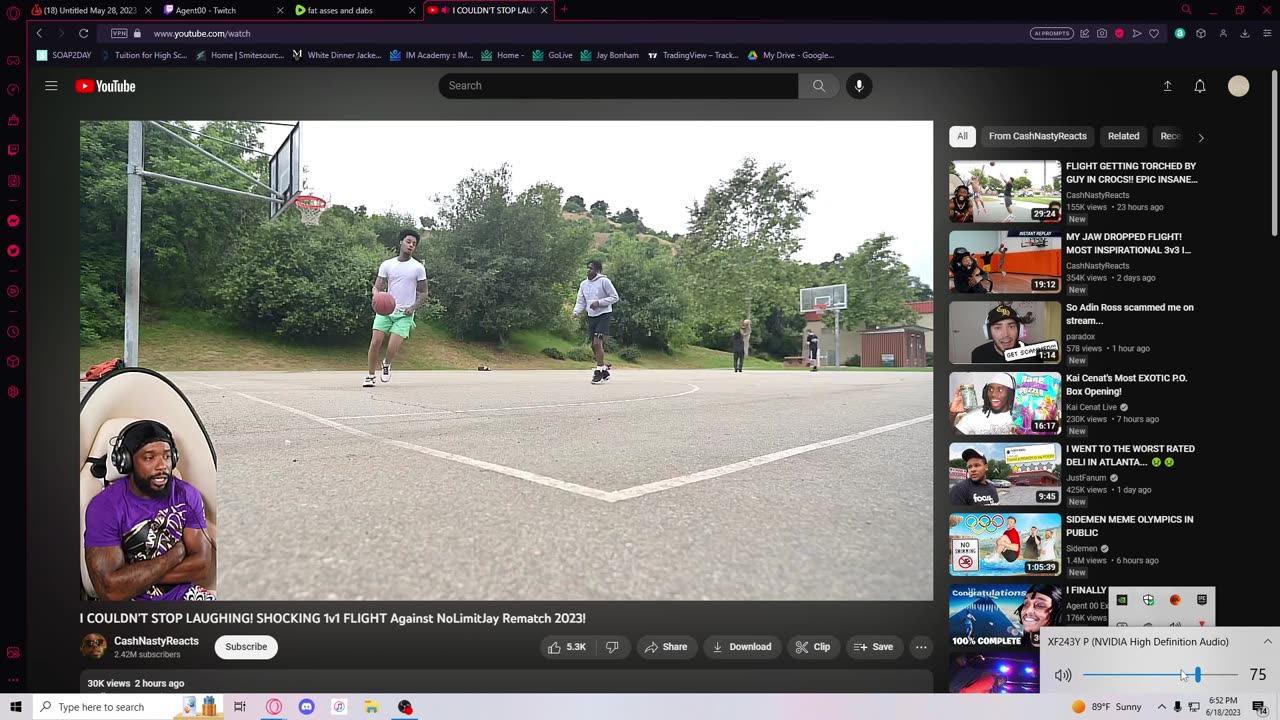Subscribe to CashNastyReacts
The image size is (1280, 720).
coord(246,647)
